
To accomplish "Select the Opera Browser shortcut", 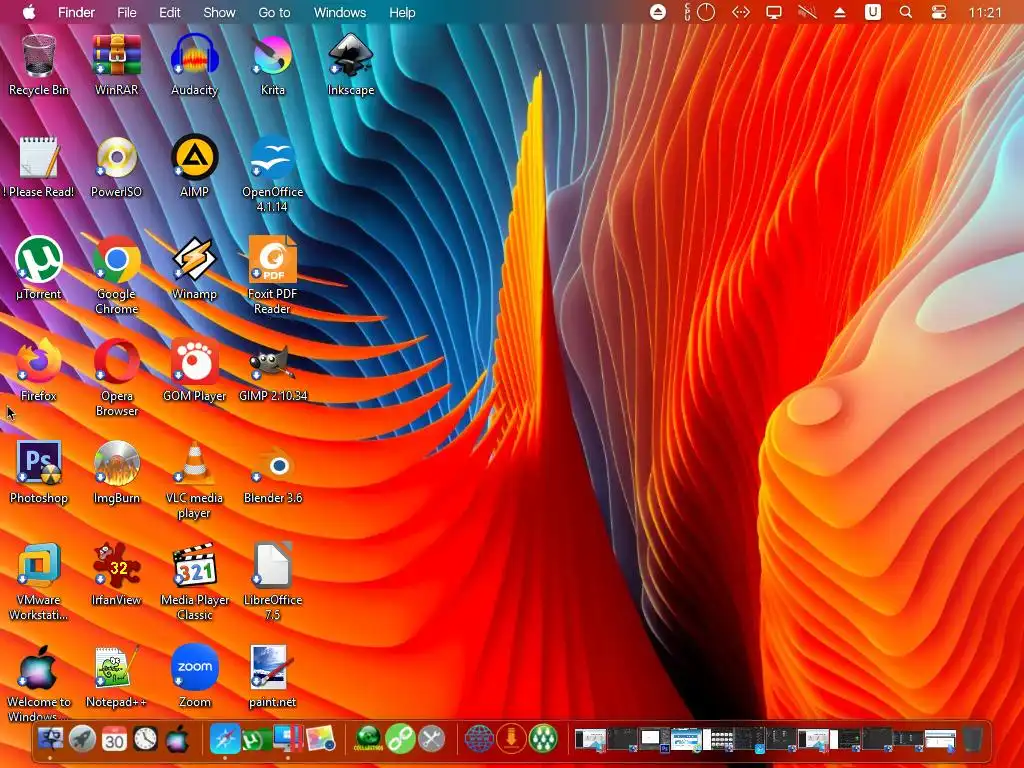I will (x=116, y=377).
